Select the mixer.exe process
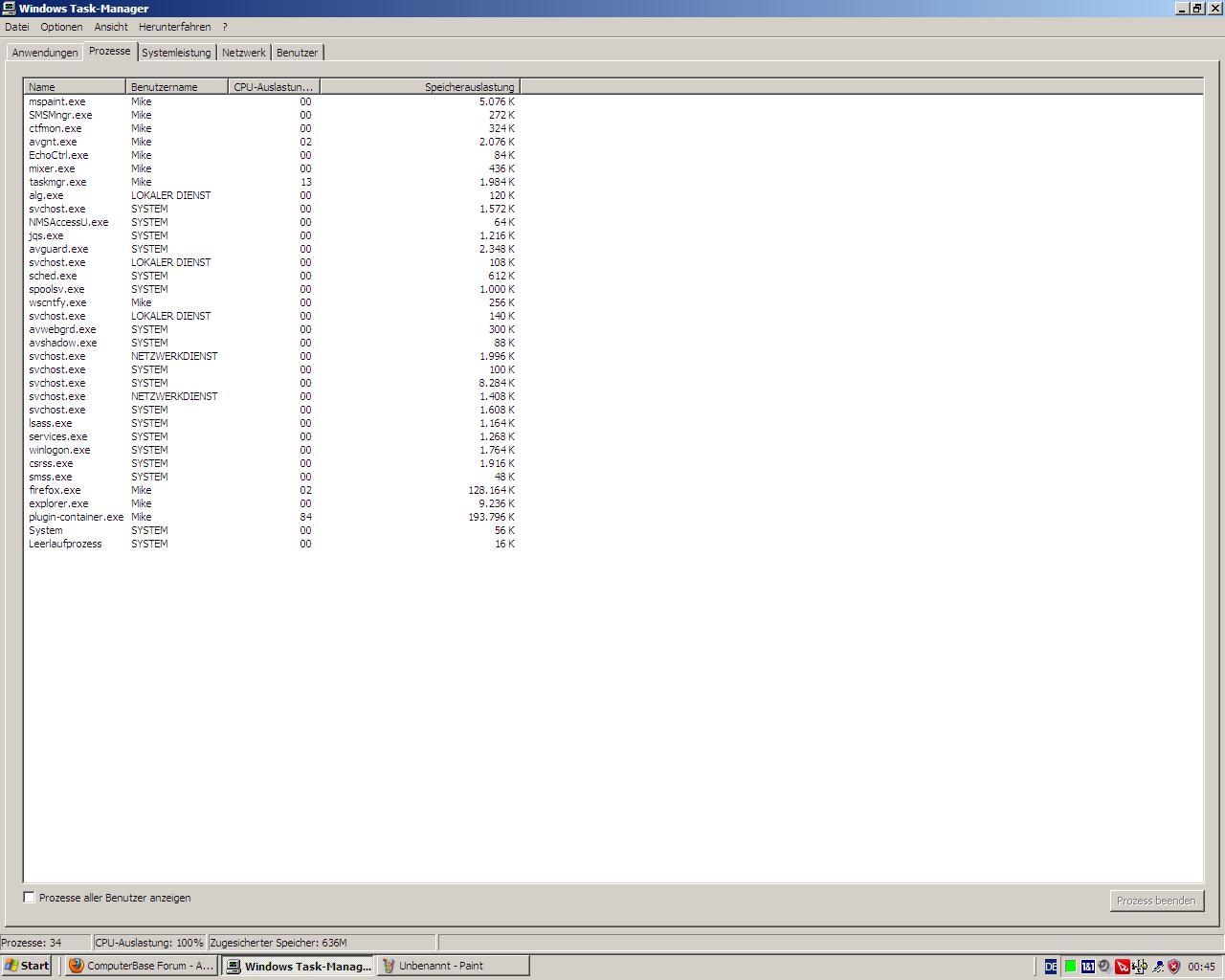Viewport: 1225px width, 980px height. [271, 168]
